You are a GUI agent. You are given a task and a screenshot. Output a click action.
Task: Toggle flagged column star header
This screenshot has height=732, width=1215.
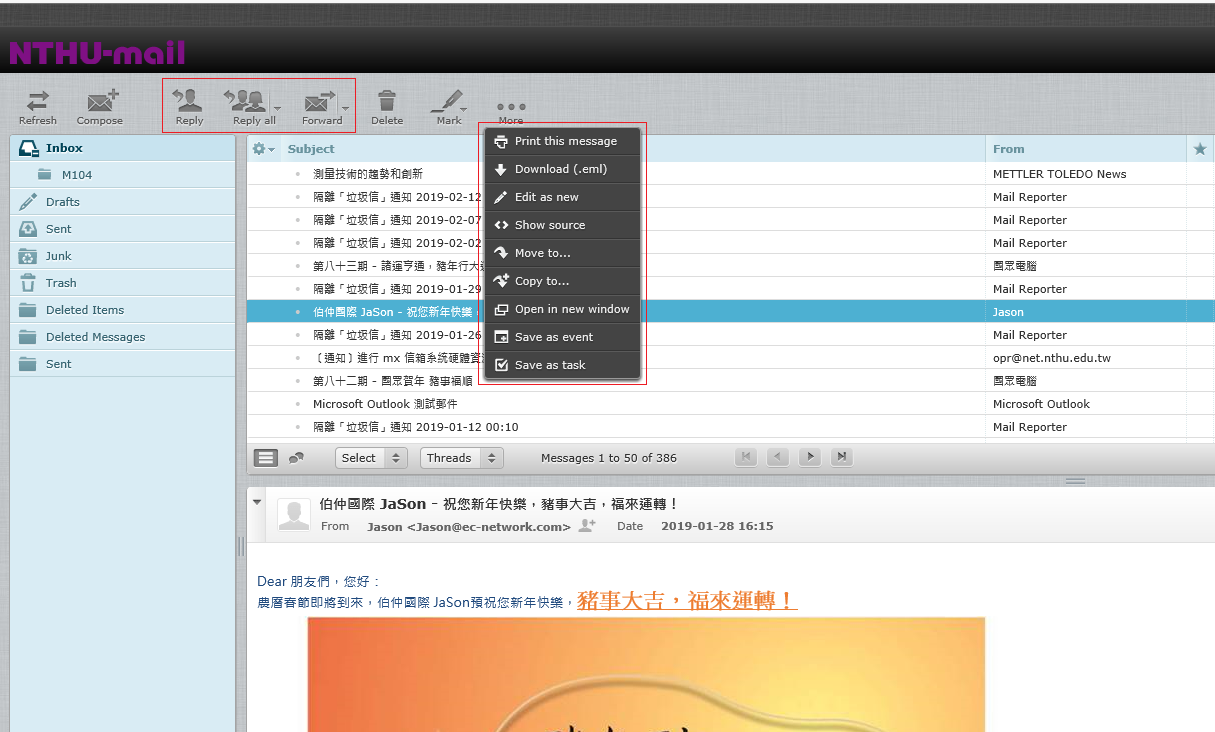pyautogui.click(x=1200, y=149)
